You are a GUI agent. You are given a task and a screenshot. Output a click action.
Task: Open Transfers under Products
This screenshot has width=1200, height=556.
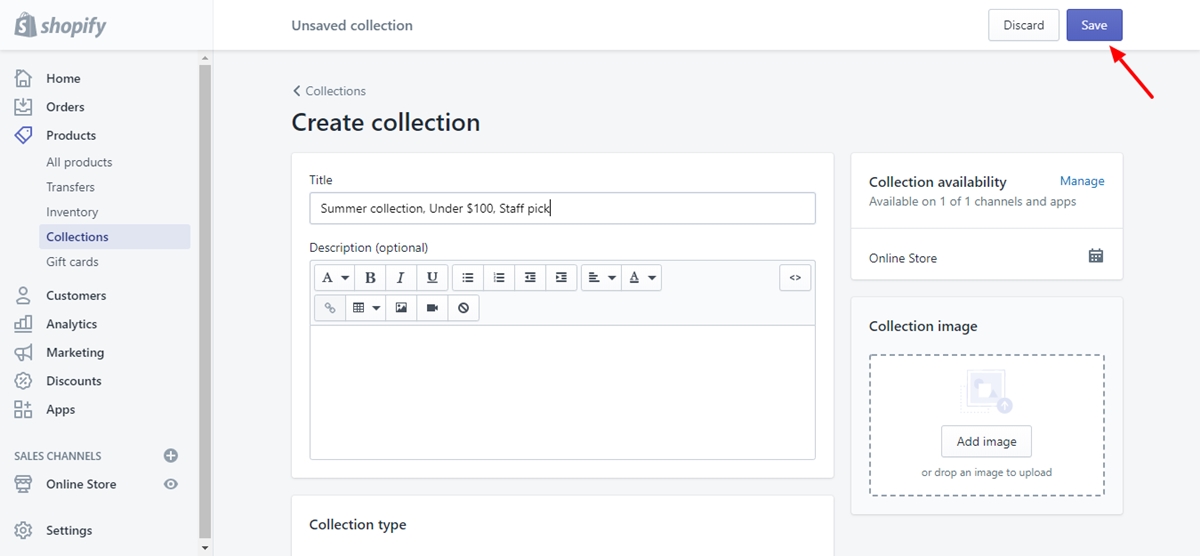(70, 187)
